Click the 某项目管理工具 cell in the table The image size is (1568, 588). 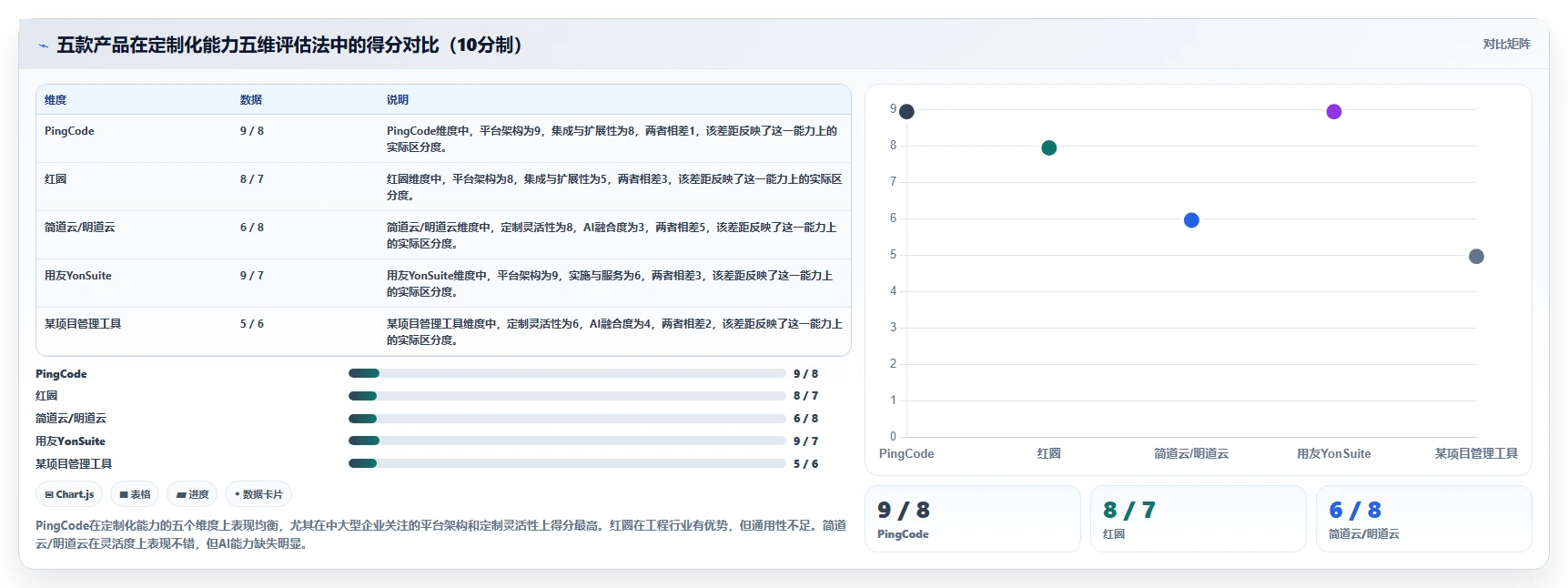83,324
